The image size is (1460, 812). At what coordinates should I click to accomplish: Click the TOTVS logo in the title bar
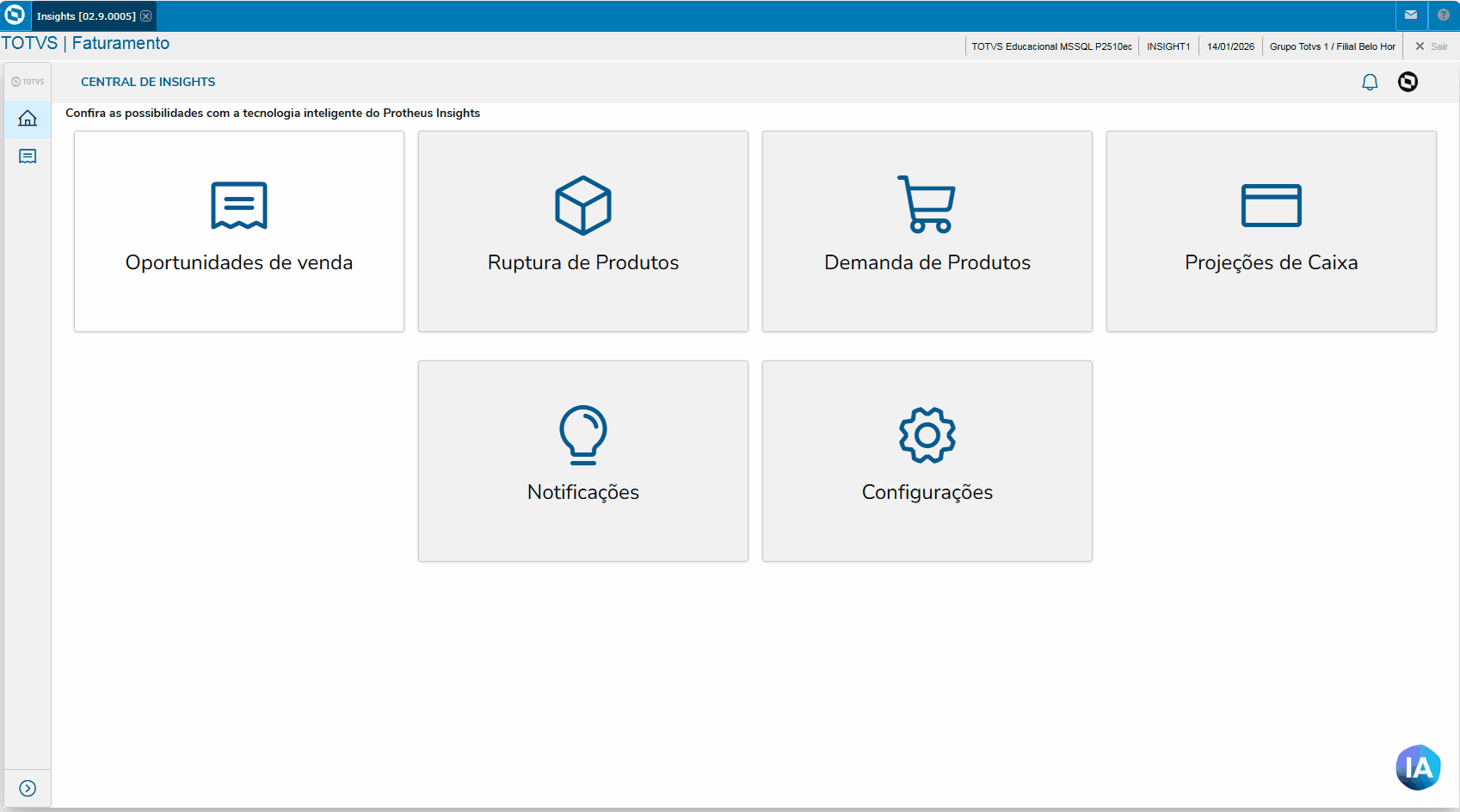point(15,15)
